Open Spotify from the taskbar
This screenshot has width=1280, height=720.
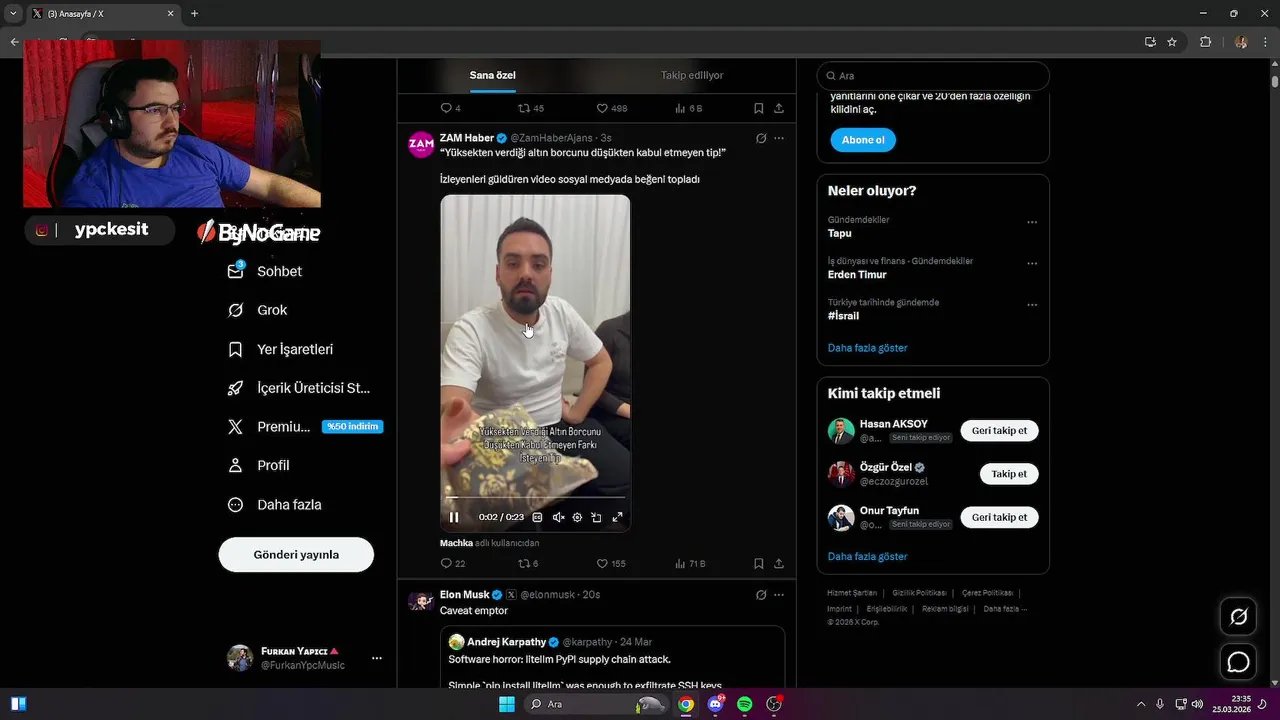745,704
